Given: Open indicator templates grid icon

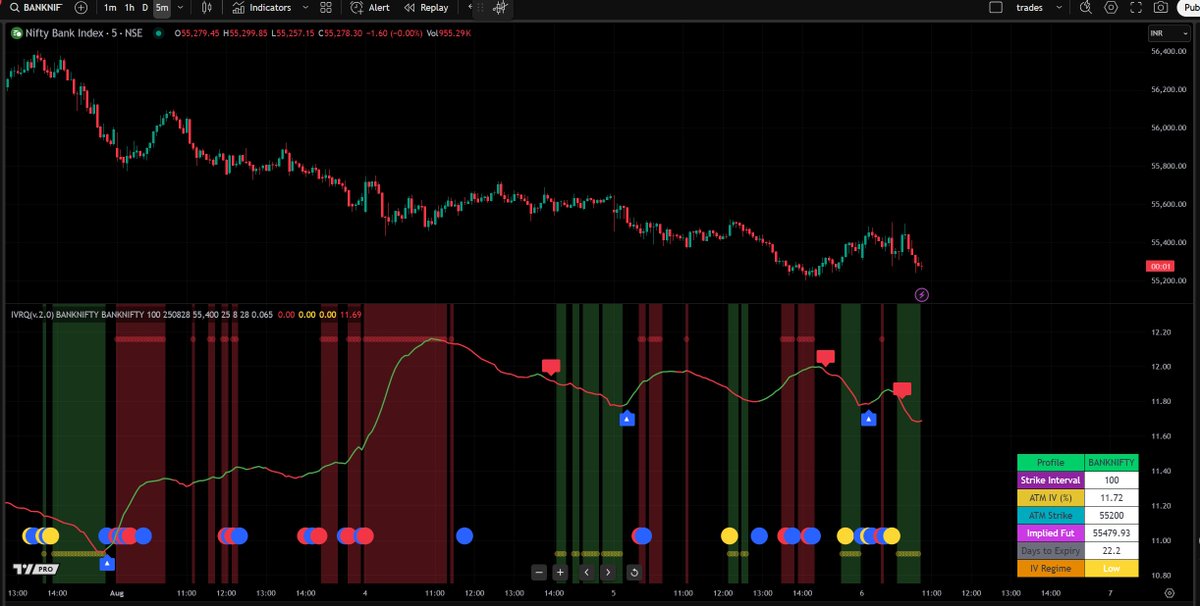Looking at the screenshot, I should coord(326,7).
